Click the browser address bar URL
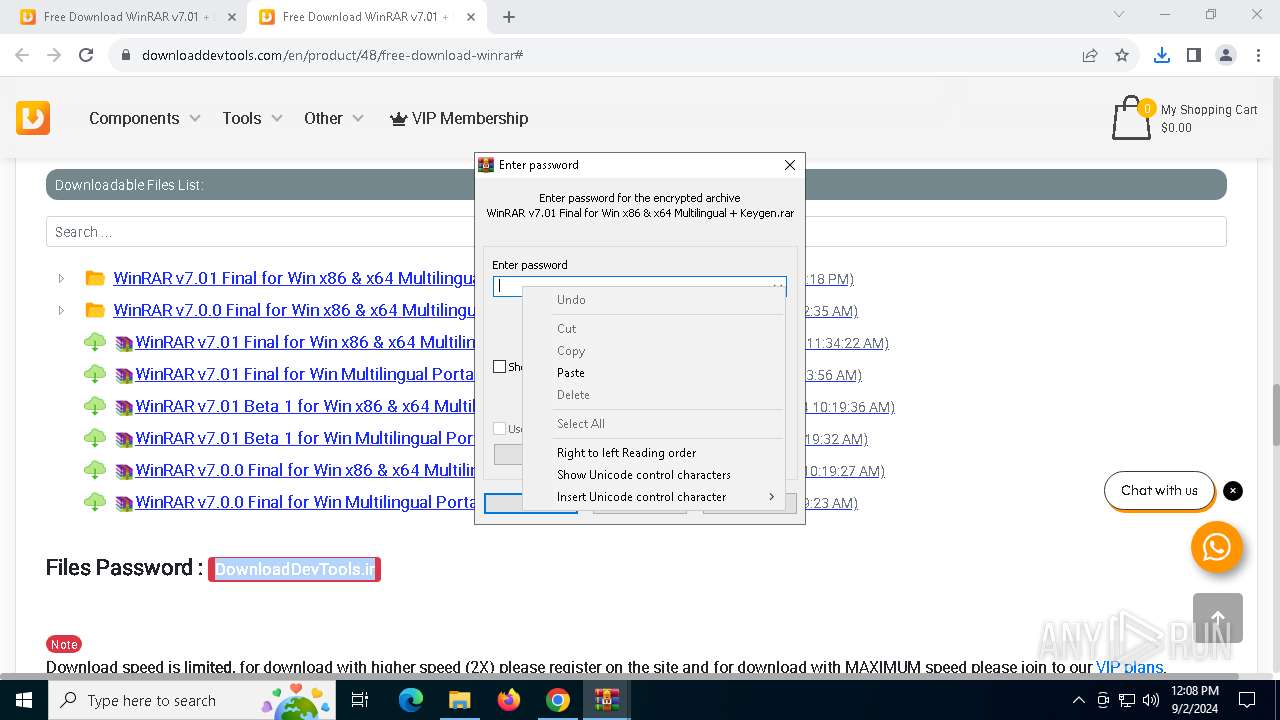 (333, 55)
